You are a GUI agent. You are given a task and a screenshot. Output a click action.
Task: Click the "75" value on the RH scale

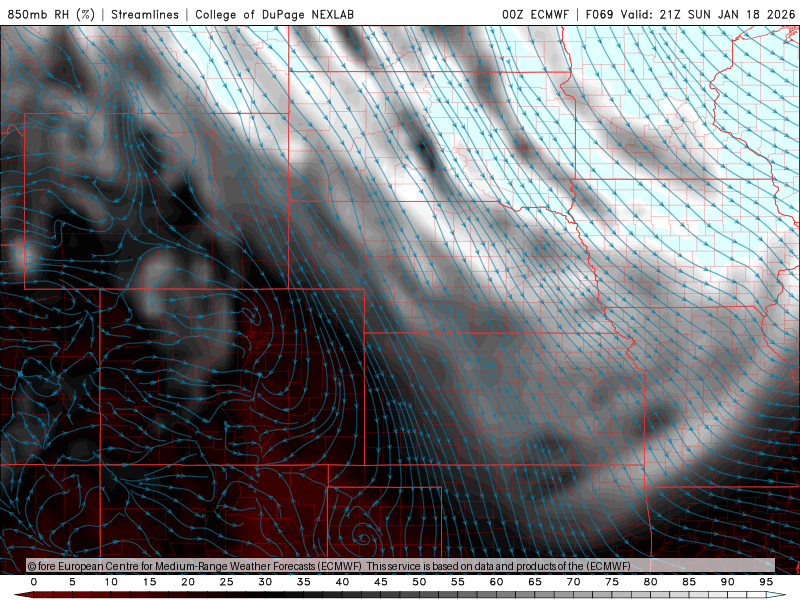(x=612, y=582)
